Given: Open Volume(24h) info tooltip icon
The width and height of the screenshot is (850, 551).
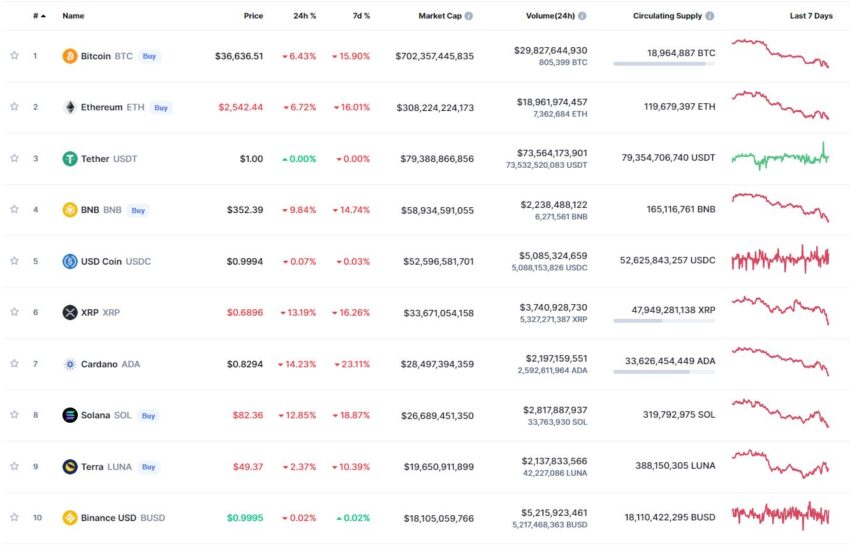Looking at the screenshot, I should tap(582, 16).
